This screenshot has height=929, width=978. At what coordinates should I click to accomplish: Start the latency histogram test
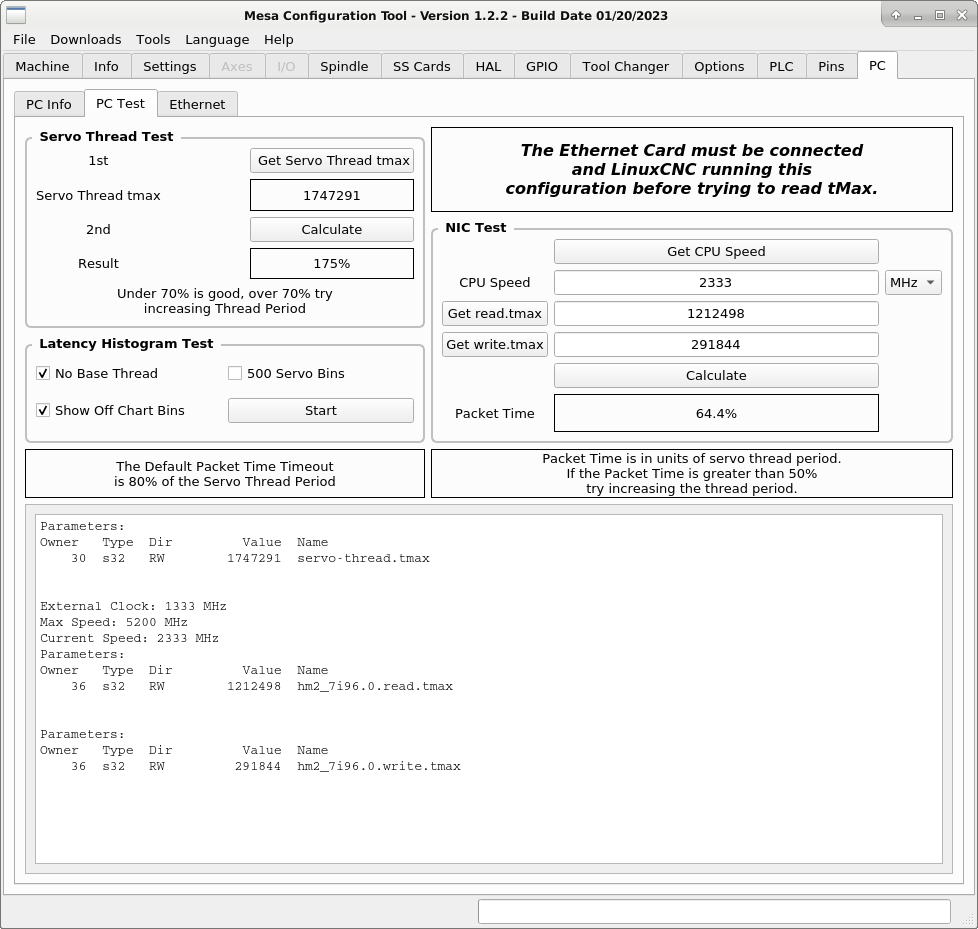point(321,410)
